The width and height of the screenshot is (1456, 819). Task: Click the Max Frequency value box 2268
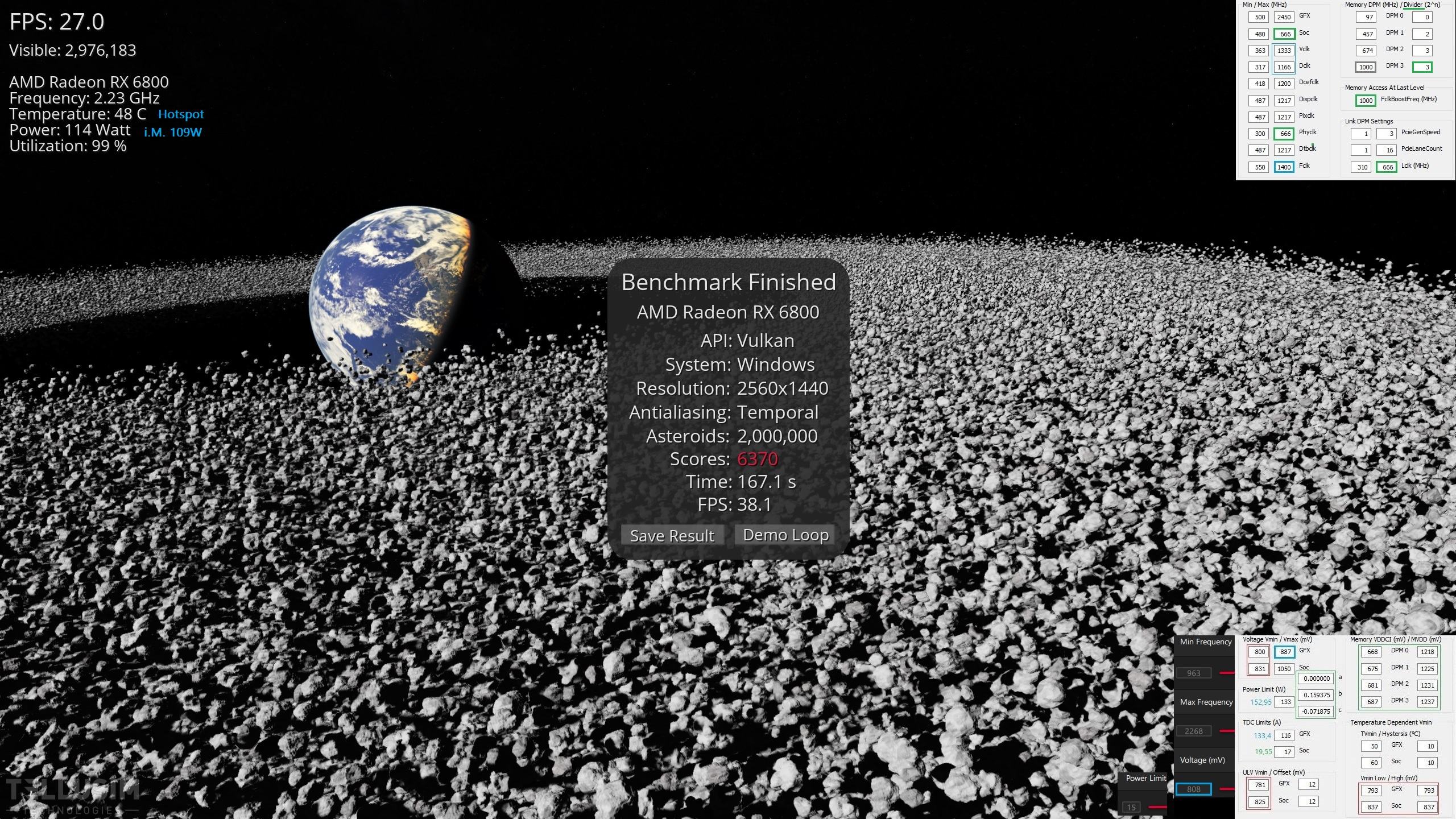point(1193,731)
